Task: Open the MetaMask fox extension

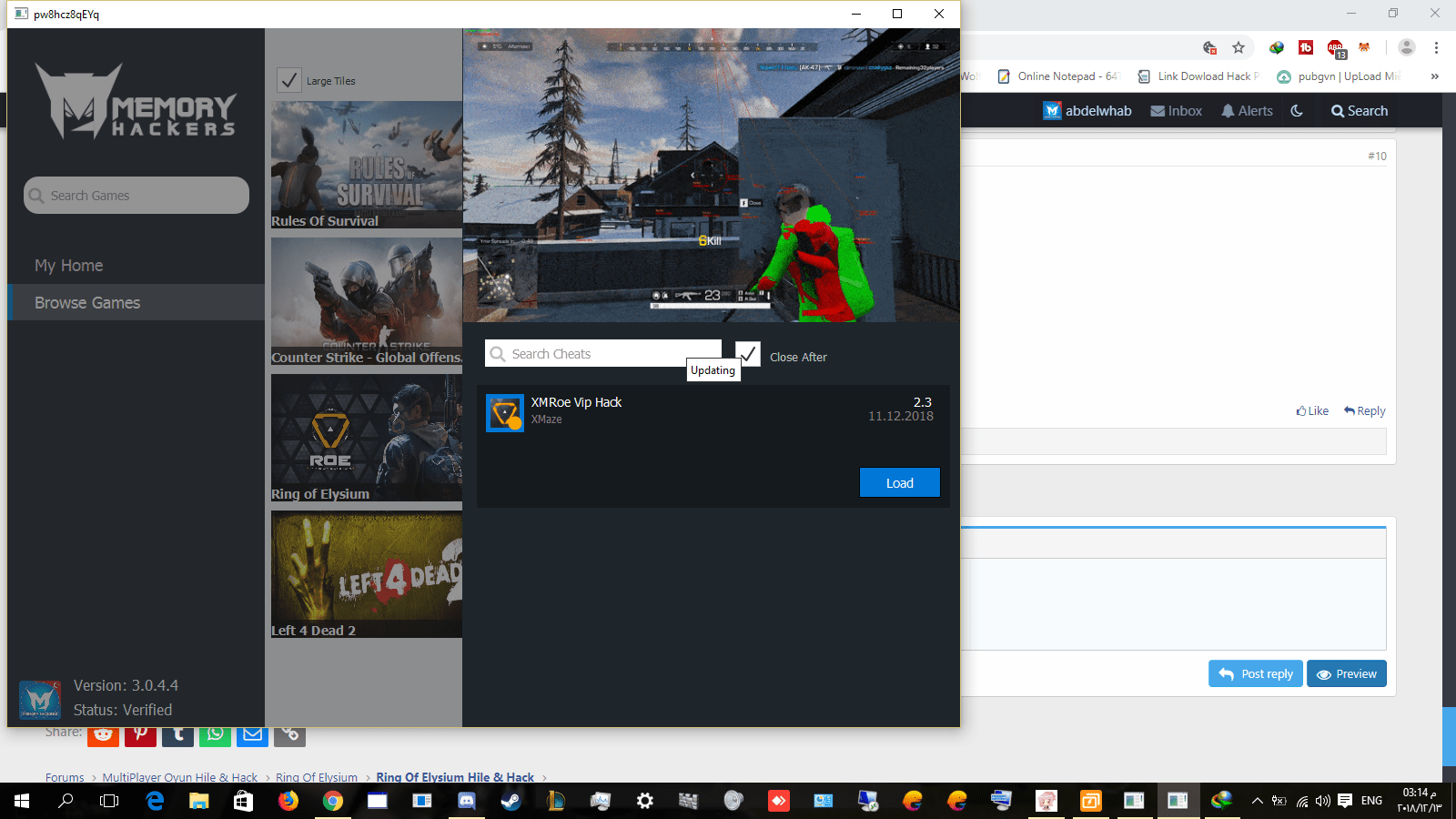Action: tap(1364, 47)
